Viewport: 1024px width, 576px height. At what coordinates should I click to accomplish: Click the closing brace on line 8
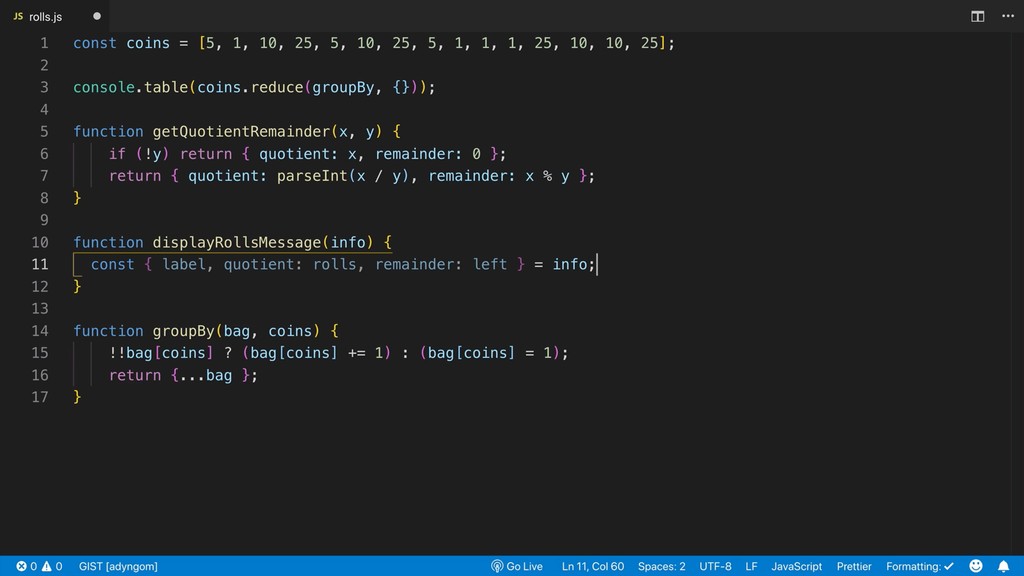coord(77,198)
